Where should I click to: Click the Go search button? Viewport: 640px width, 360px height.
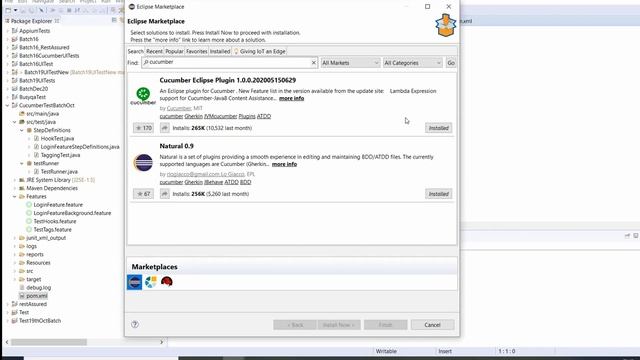pos(451,63)
